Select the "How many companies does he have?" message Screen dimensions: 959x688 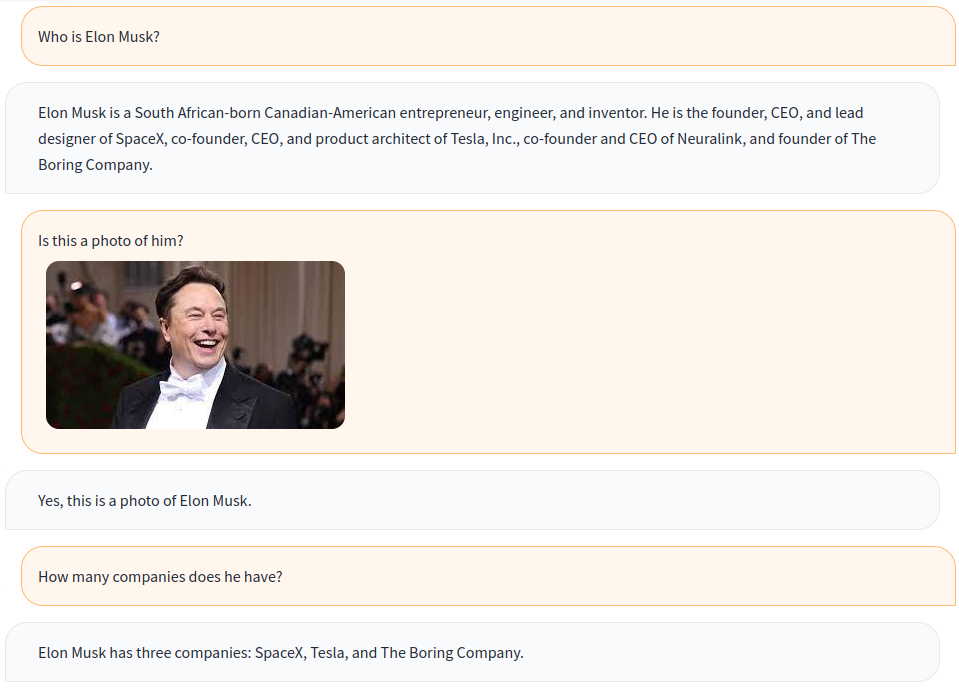click(x=160, y=577)
